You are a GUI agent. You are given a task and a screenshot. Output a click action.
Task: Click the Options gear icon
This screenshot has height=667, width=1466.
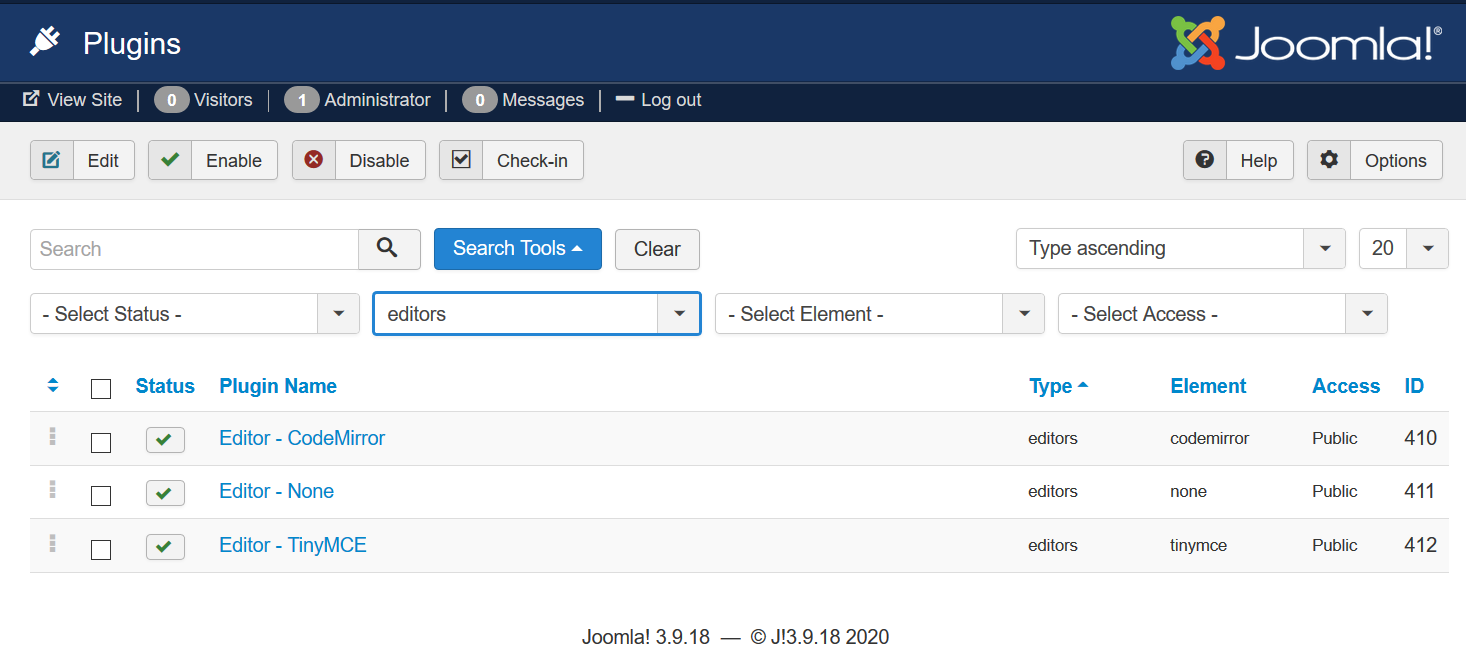[x=1329, y=160]
